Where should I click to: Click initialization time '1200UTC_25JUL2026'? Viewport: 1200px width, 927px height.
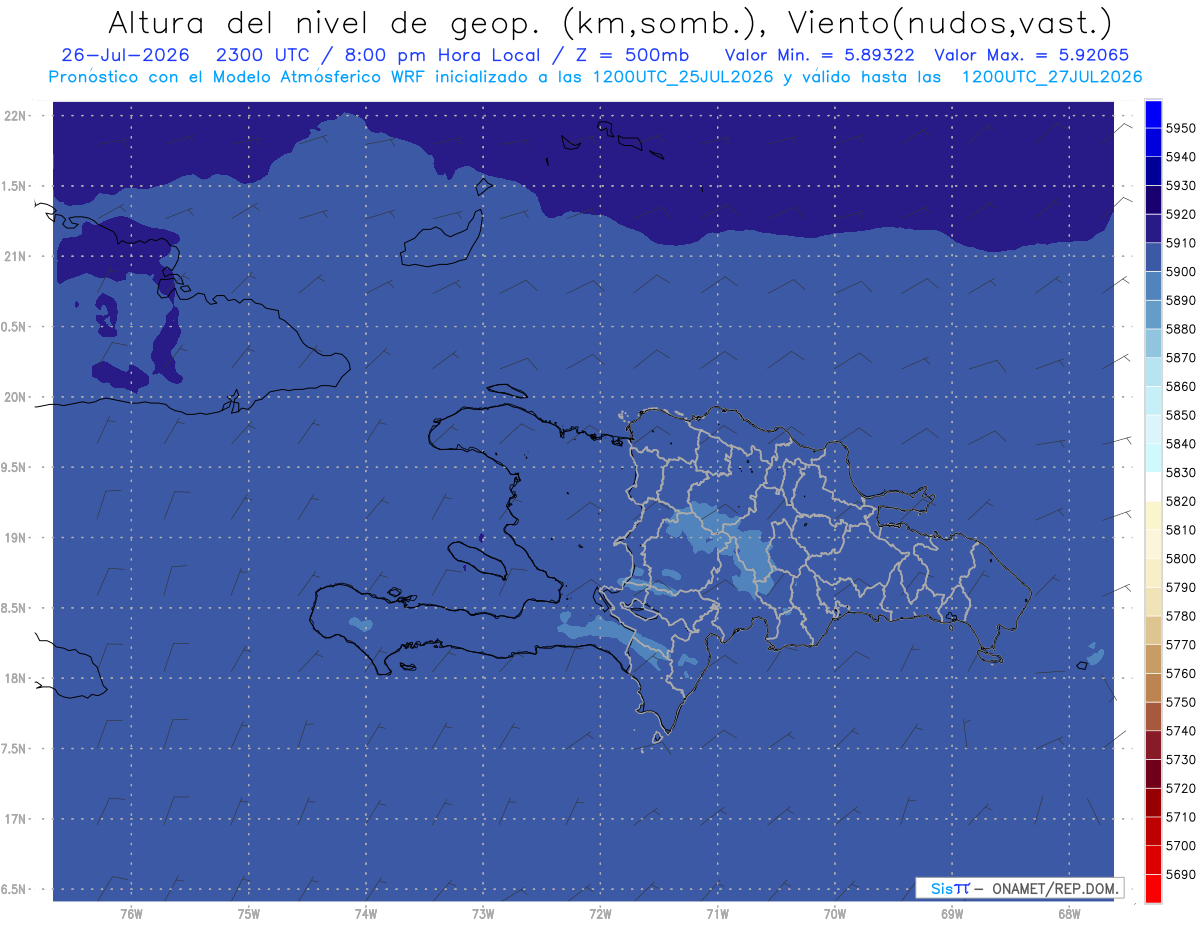[x=683, y=77]
